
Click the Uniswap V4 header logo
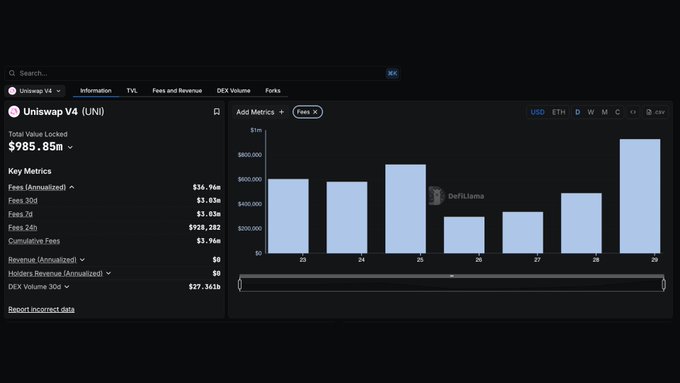(x=14, y=112)
